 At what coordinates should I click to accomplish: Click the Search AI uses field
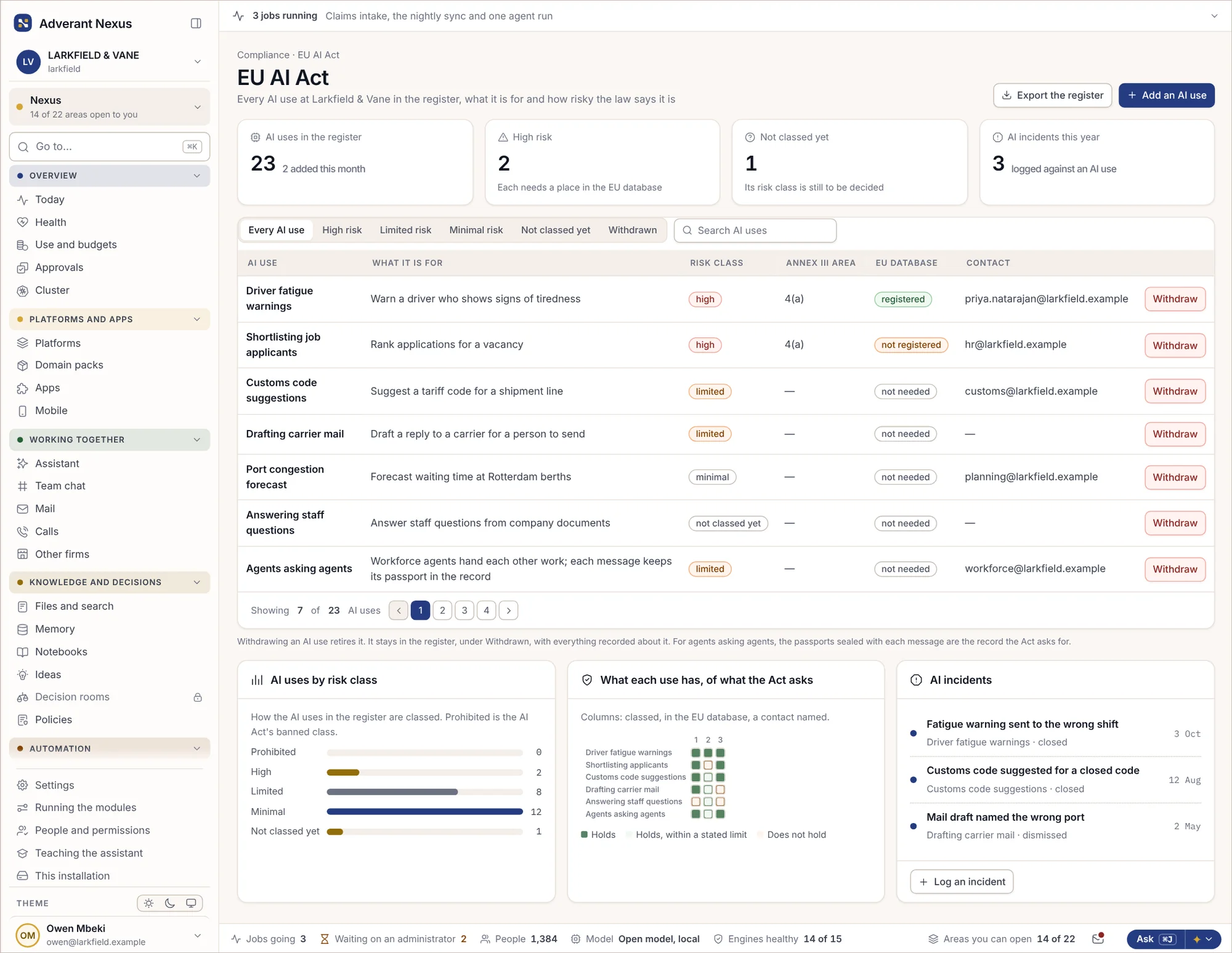coord(755,230)
